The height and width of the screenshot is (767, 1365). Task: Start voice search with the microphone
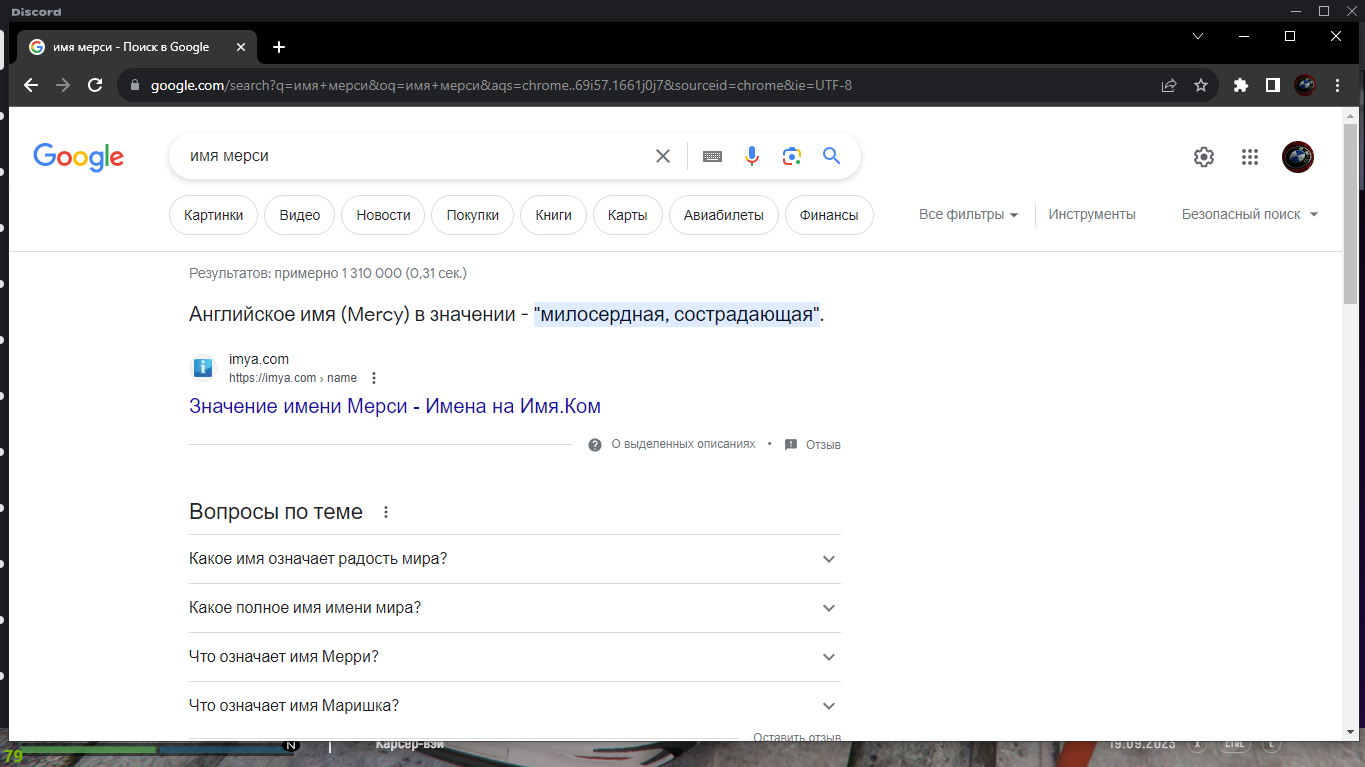pyautogui.click(x=752, y=156)
